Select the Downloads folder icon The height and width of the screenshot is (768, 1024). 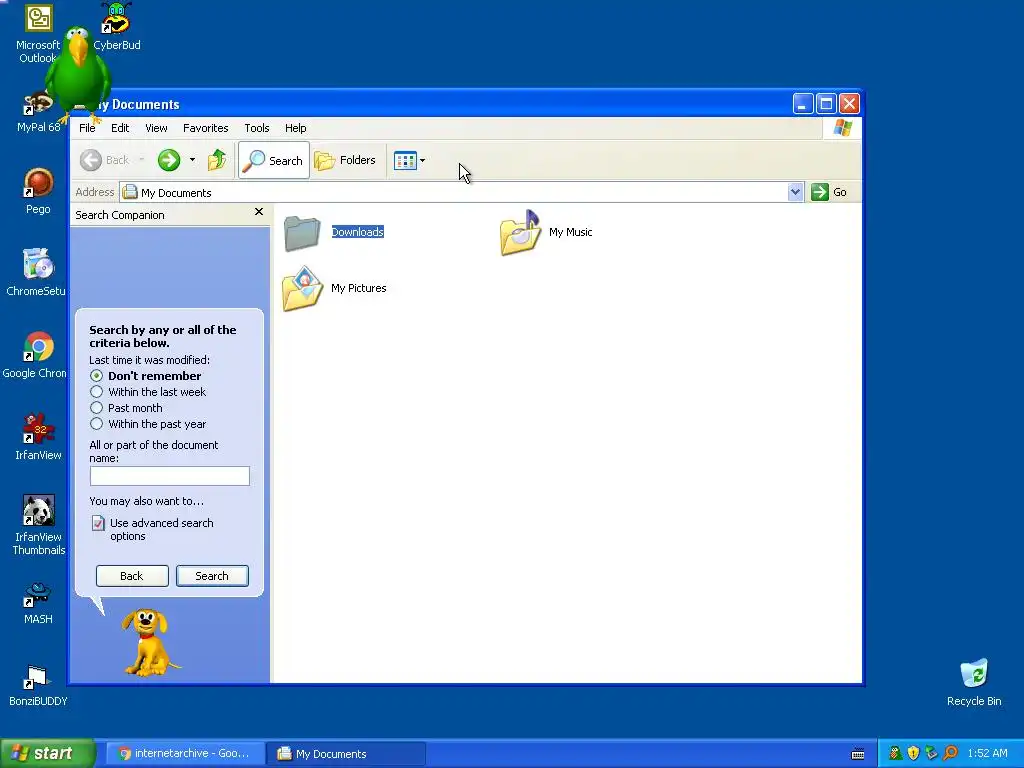(x=302, y=233)
